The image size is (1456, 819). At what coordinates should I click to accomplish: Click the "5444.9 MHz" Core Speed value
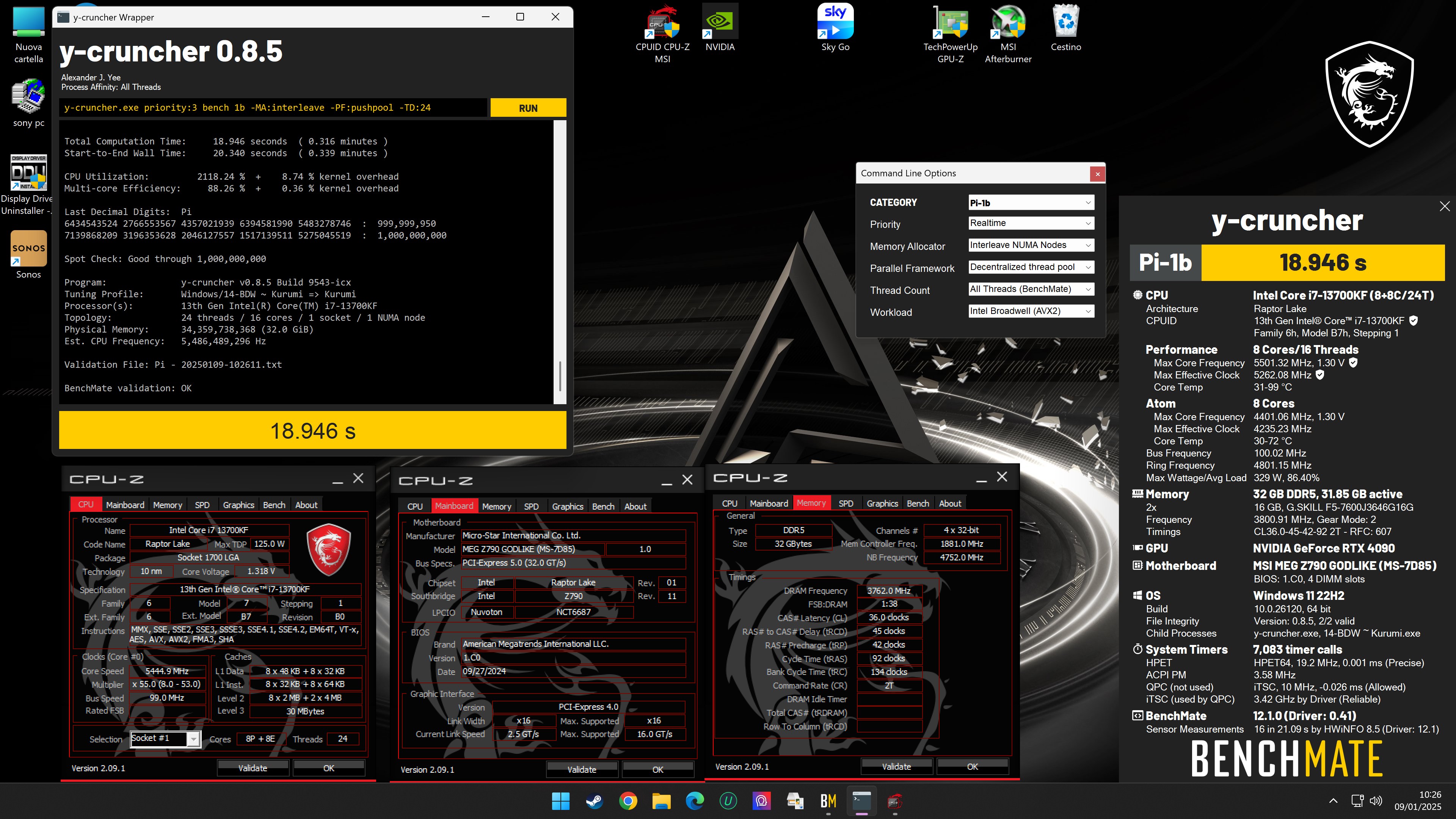[167, 672]
